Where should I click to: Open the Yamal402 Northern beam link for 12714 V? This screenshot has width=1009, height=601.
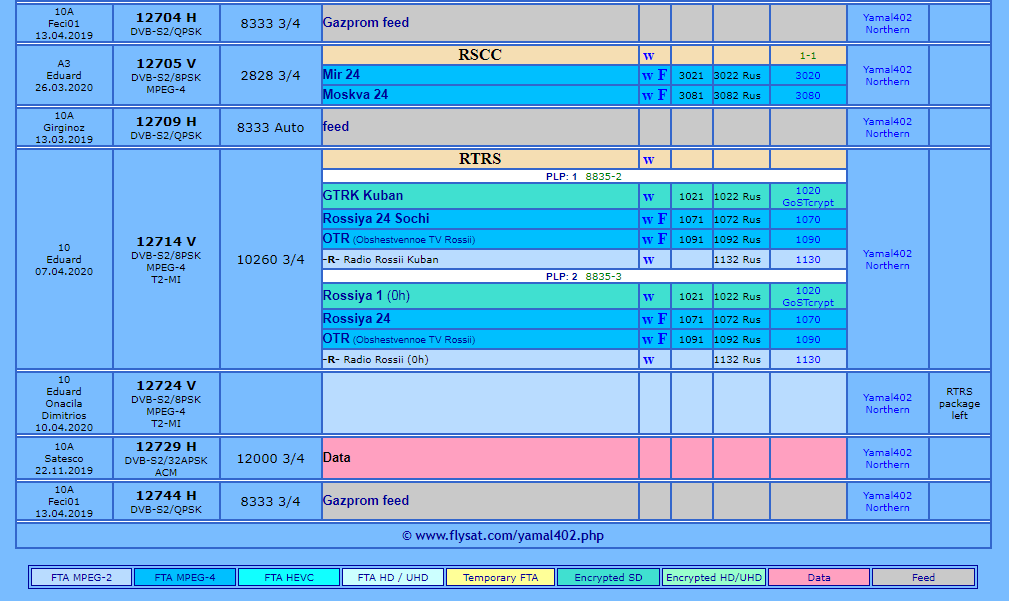(x=887, y=259)
